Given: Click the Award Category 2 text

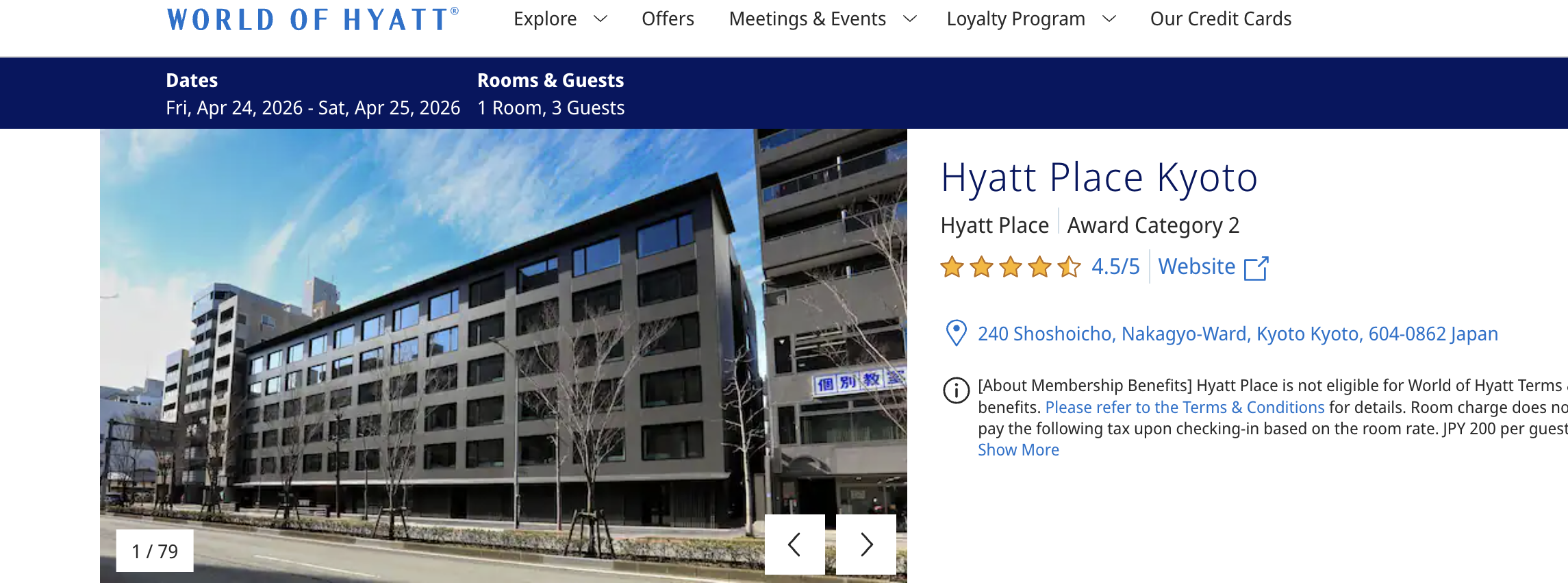Looking at the screenshot, I should (x=1153, y=225).
